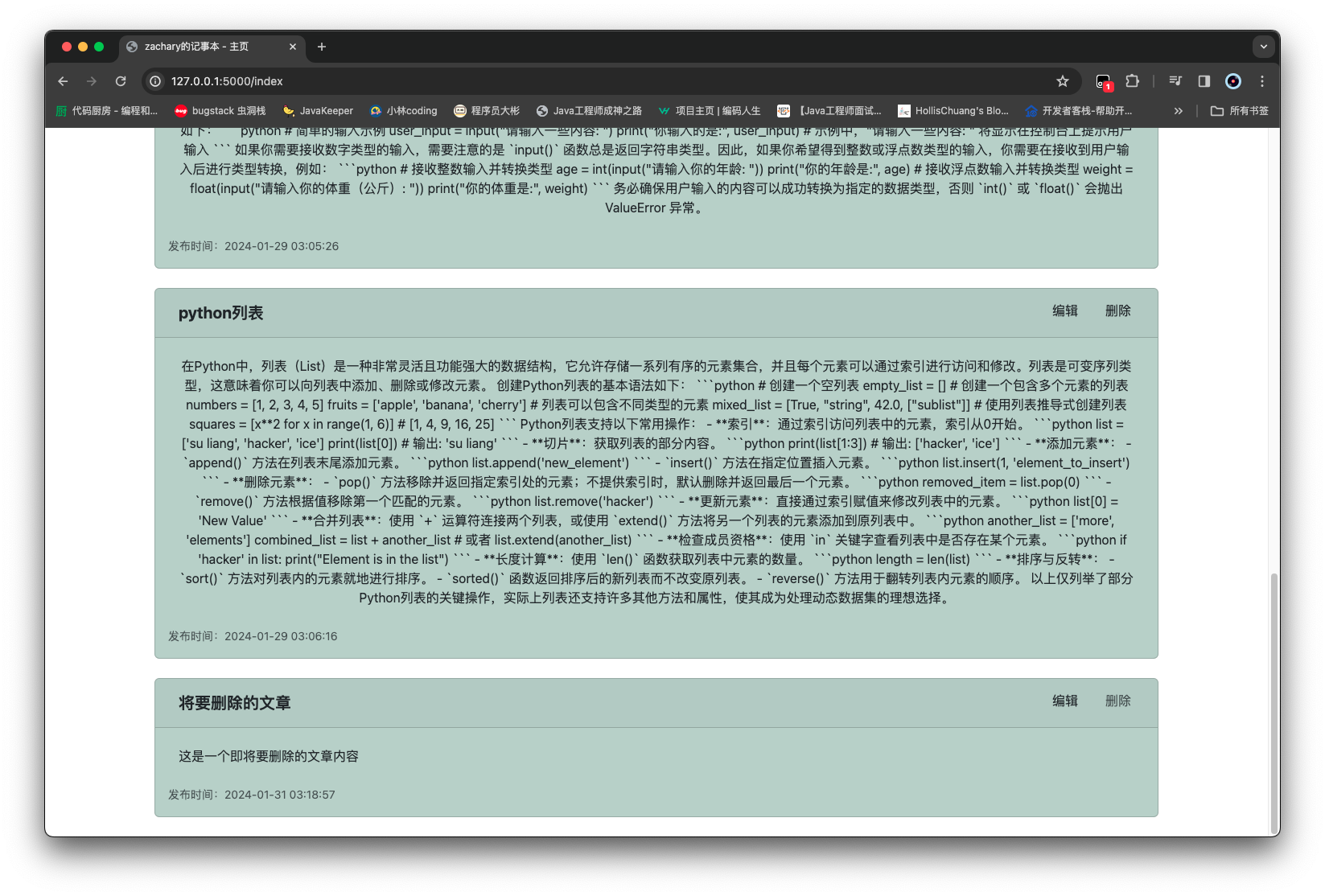The image size is (1325, 896).
Task: Open the bugstack 虫洞栈 bookmark
Action: click(x=220, y=111)
